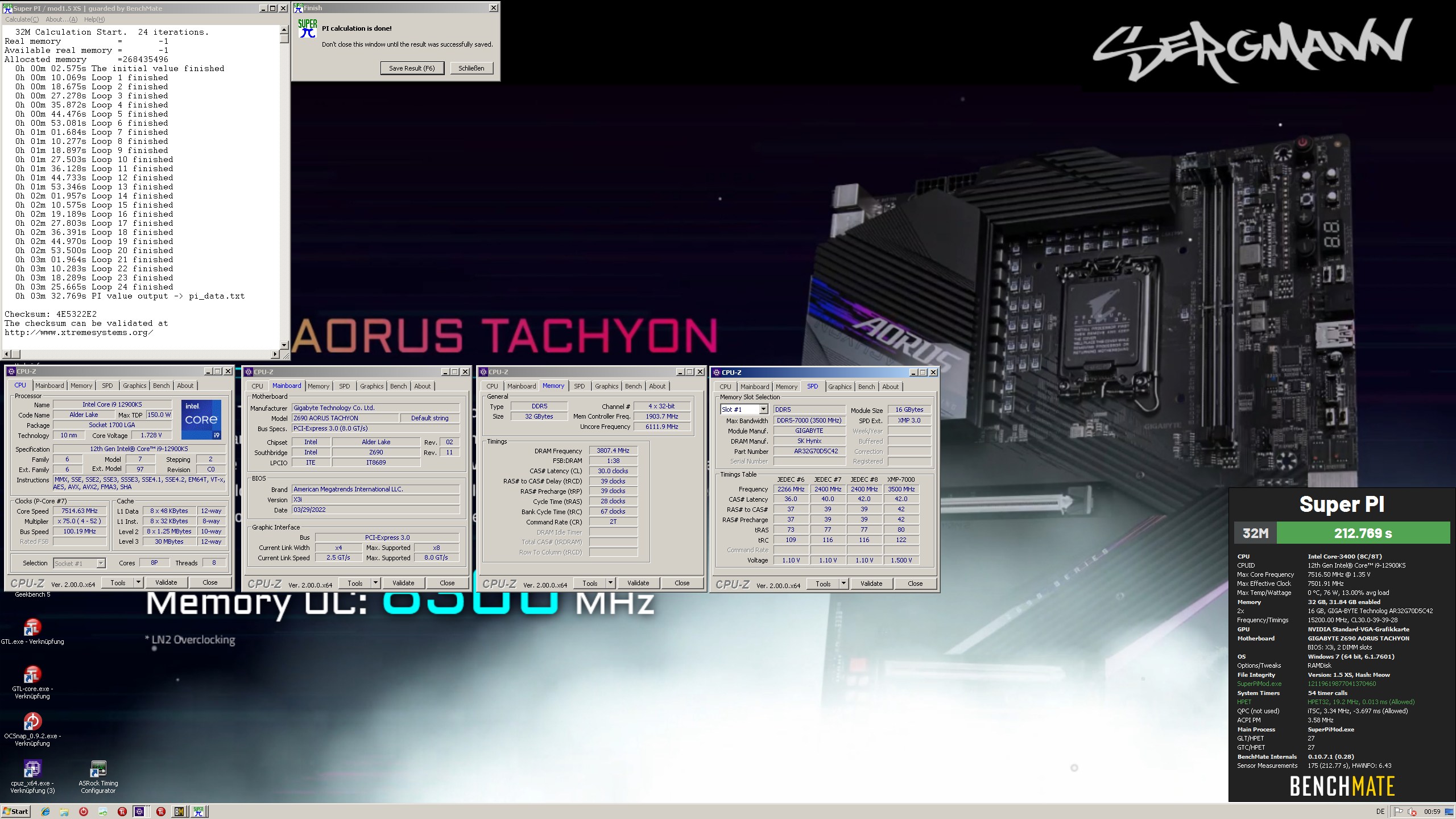Click Validate in CPU-Z SPD window
Viewport: 1456px width, 819px height.
(871, 584)
